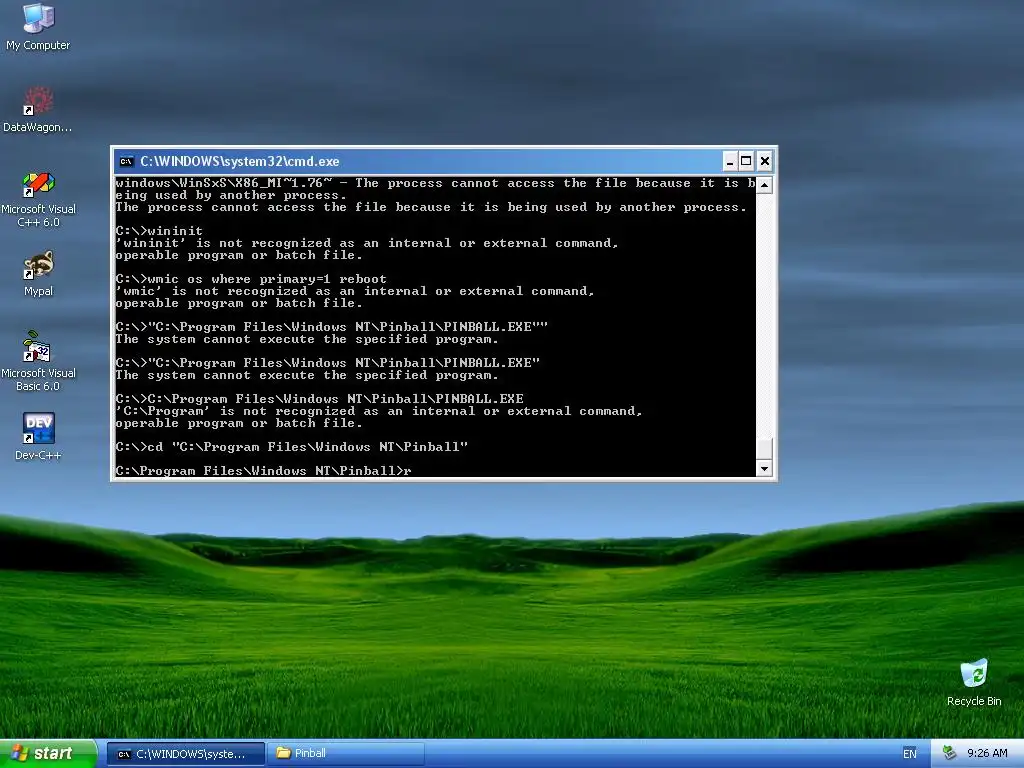Select the DataWagon desktop shortcut

point(38,109)
